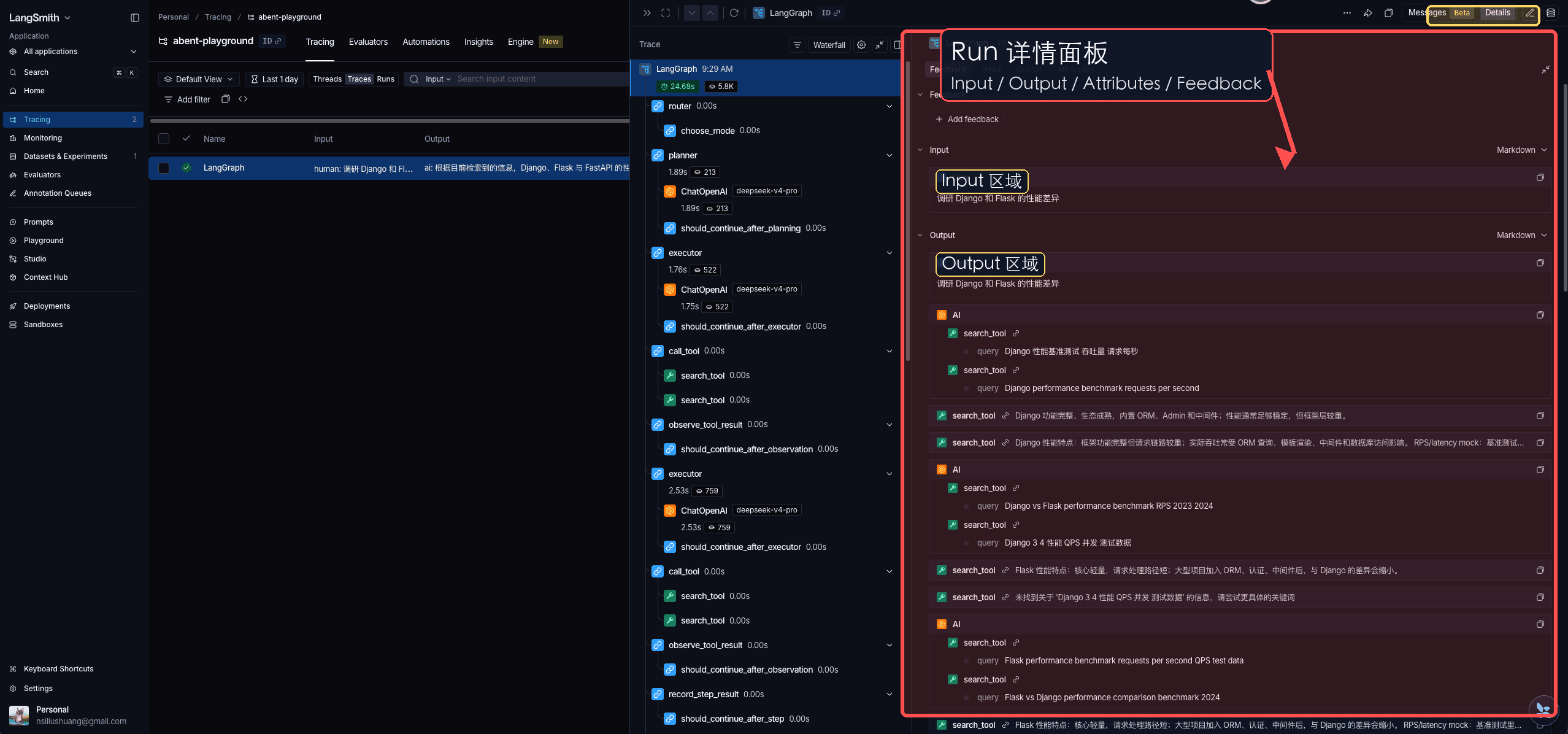Copy the first AI message block
The image size is (1568, 734).
[1540, 315]
